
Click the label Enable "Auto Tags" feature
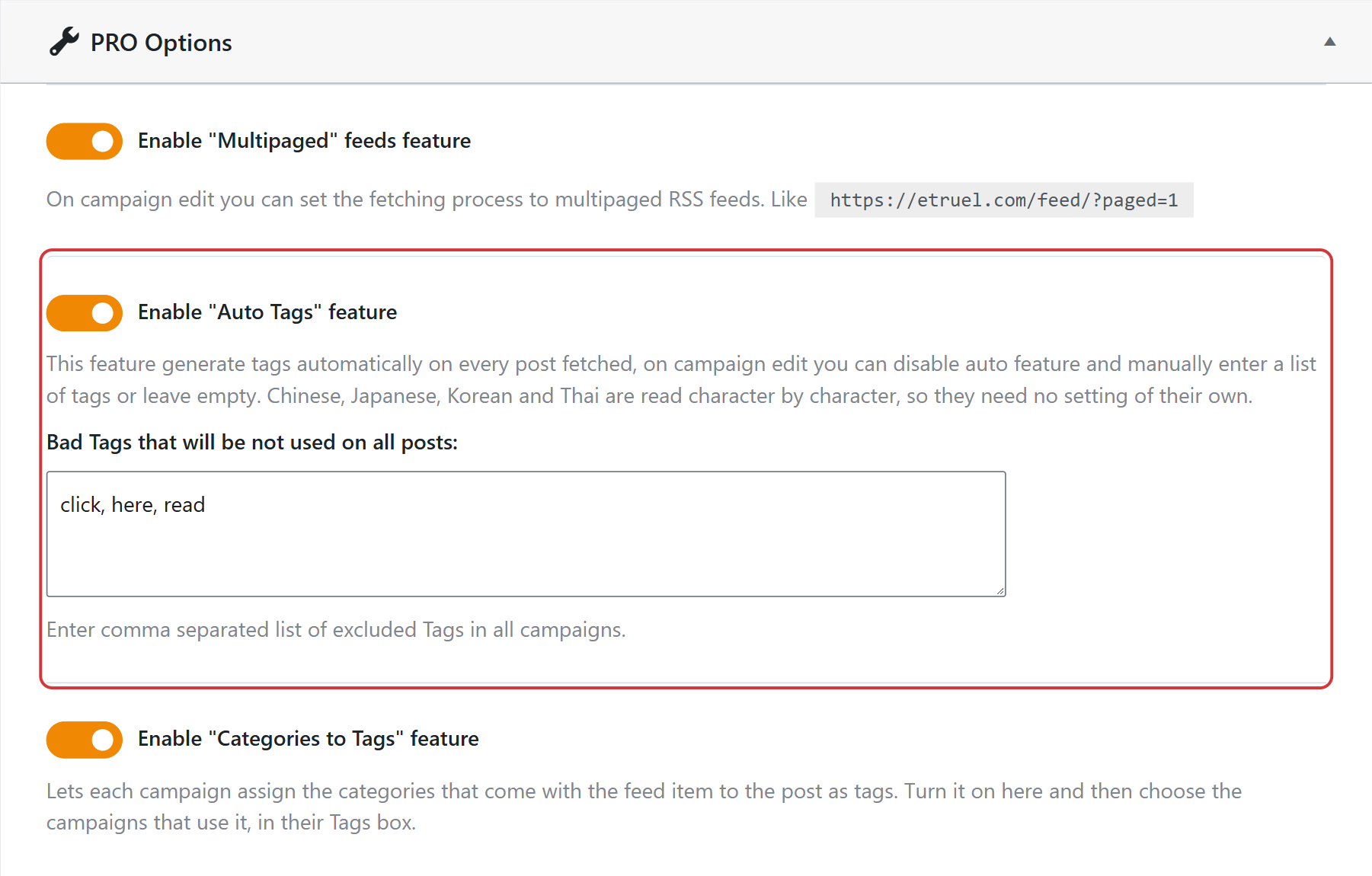coord(267,312)
